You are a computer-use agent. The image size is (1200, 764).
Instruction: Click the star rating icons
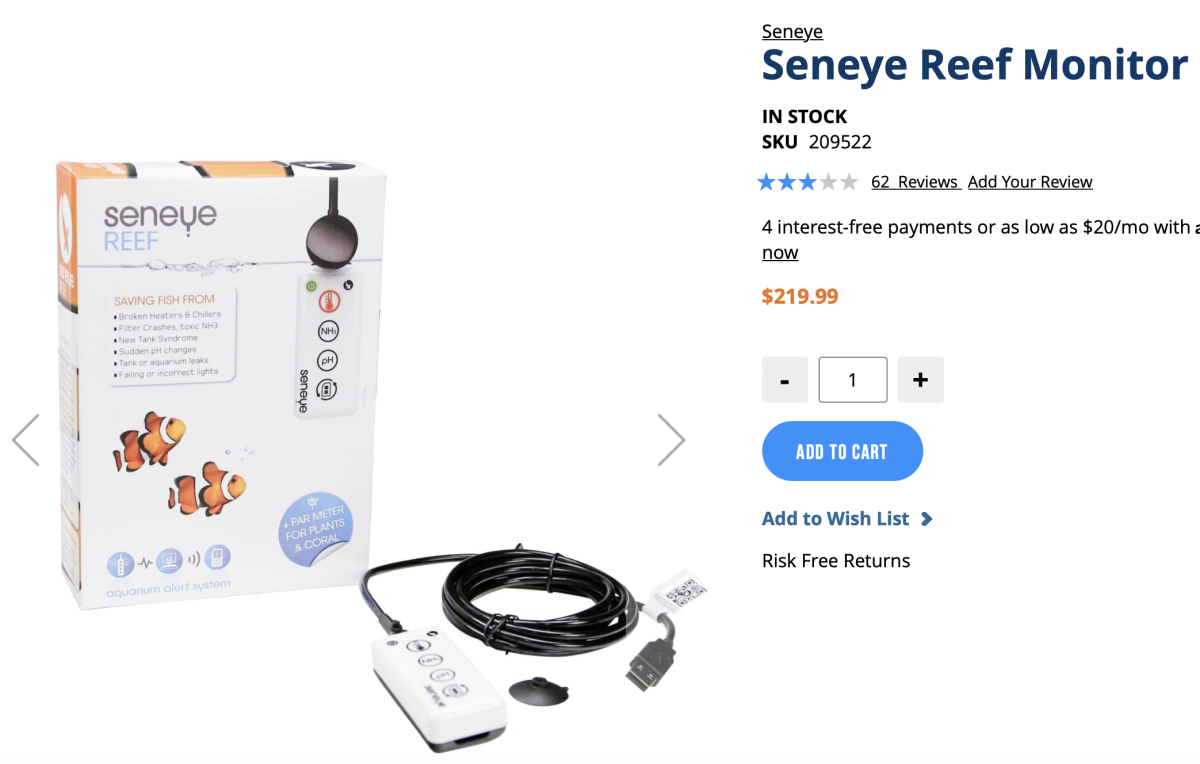[808, 182]
